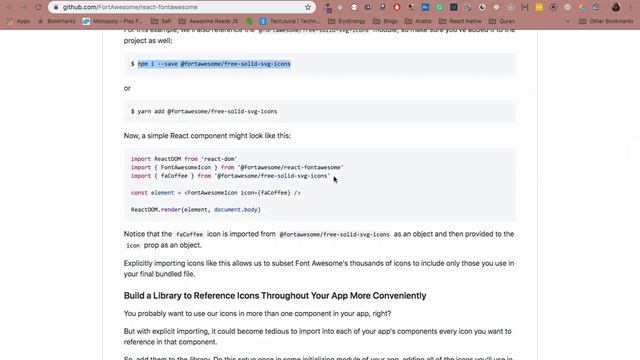Click the highlighted npm i --save command
This screenshot has width=640, height=360.
tap(214, 64)
